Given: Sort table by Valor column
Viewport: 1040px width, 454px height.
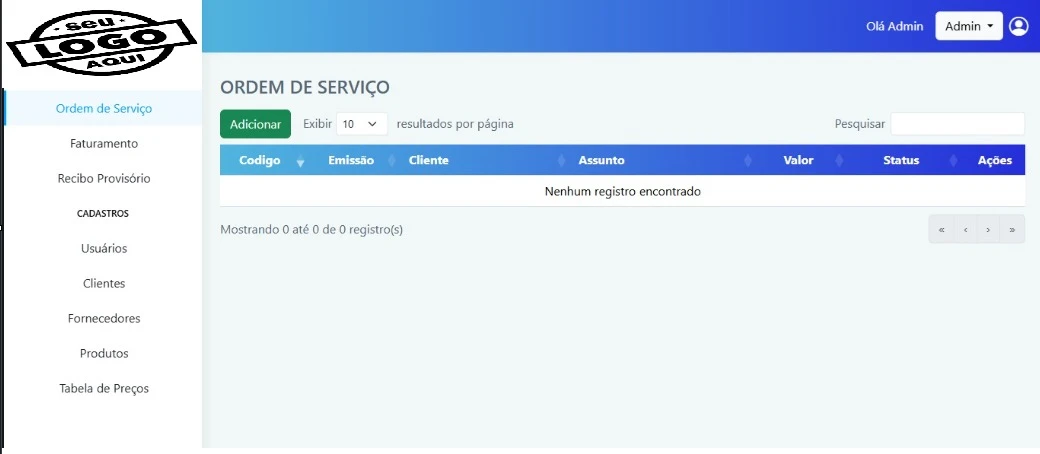Looking at the screenshot, I should 798,161.
